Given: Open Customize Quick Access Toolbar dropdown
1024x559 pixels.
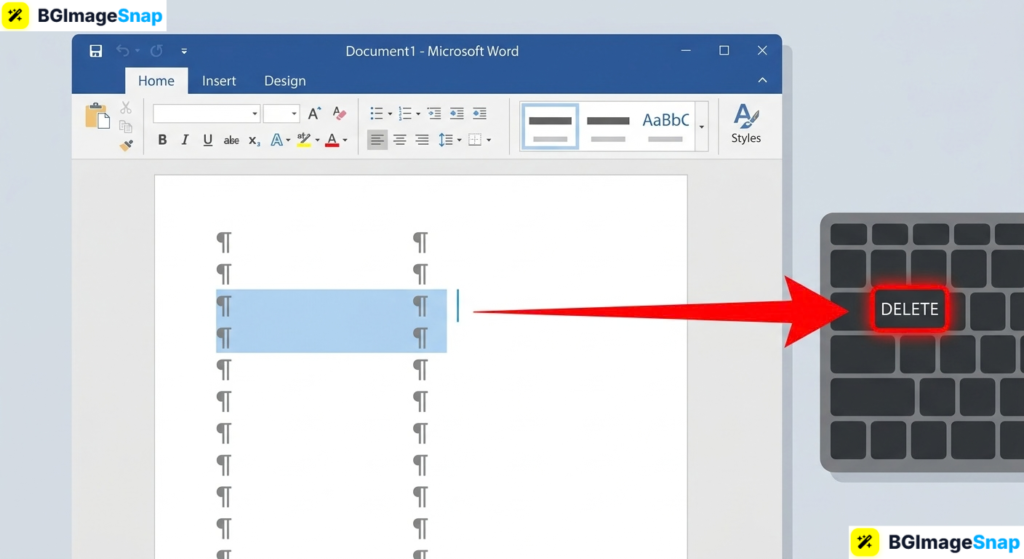Looking at the screenshot, I should click(x=184, y=51).
